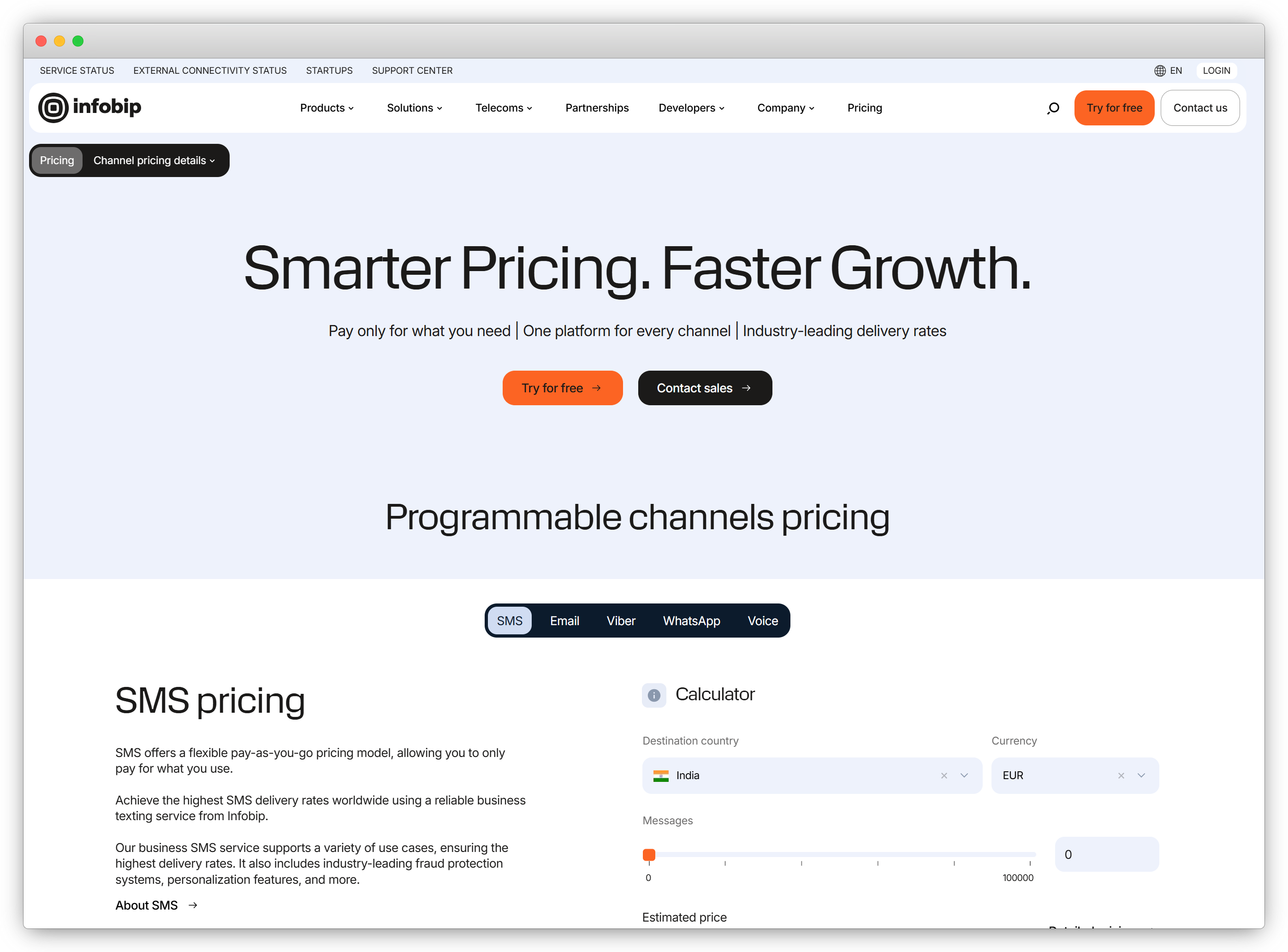Click the hero Try for free button
The width and height of the screenshot is (1288, 952).
click(x=562, y=388)
